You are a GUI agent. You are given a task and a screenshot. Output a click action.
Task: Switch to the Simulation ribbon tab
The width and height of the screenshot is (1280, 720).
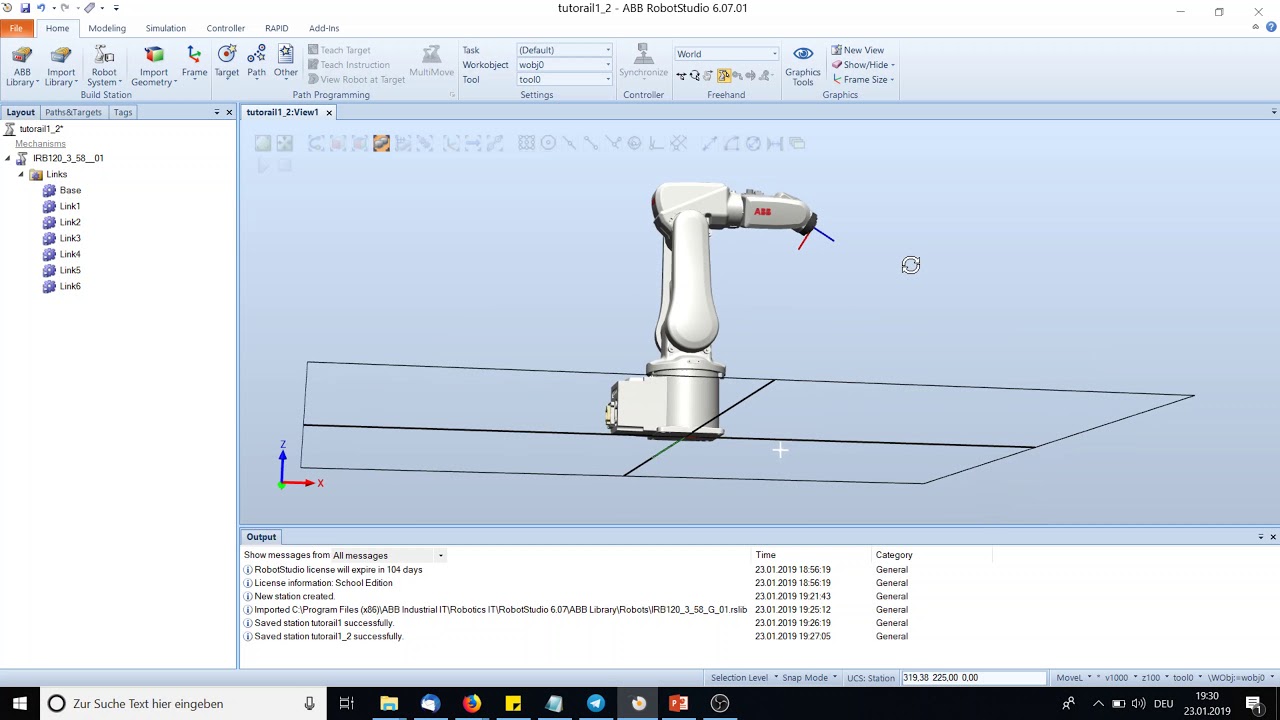[x=165, y=28]
